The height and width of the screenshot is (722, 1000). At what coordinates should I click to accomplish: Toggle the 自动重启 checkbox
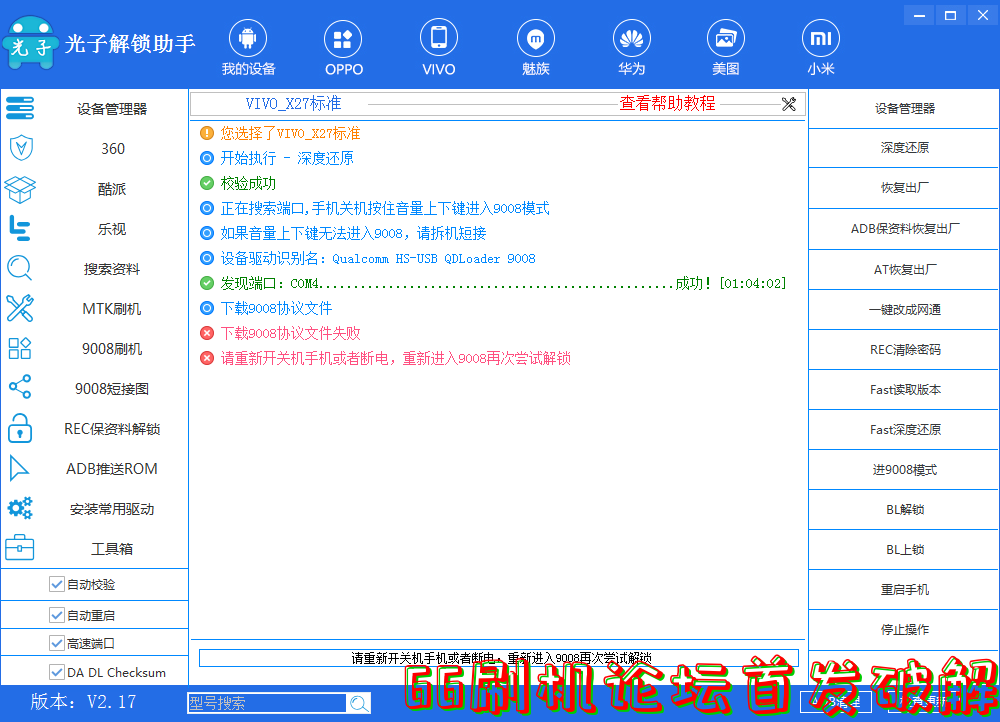coord(57,615)
